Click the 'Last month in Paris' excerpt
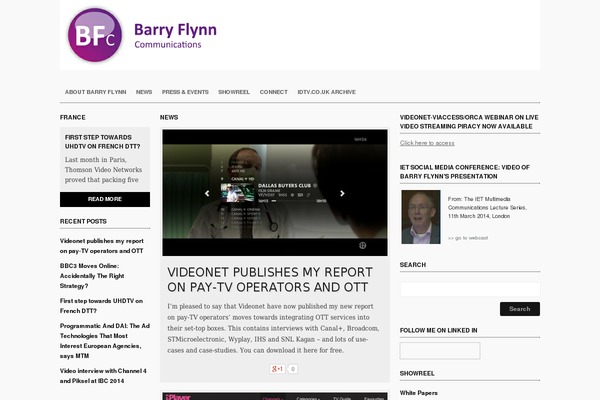Image resolution: width=600 pixels, height=400 pixels. tap(103, 170)
